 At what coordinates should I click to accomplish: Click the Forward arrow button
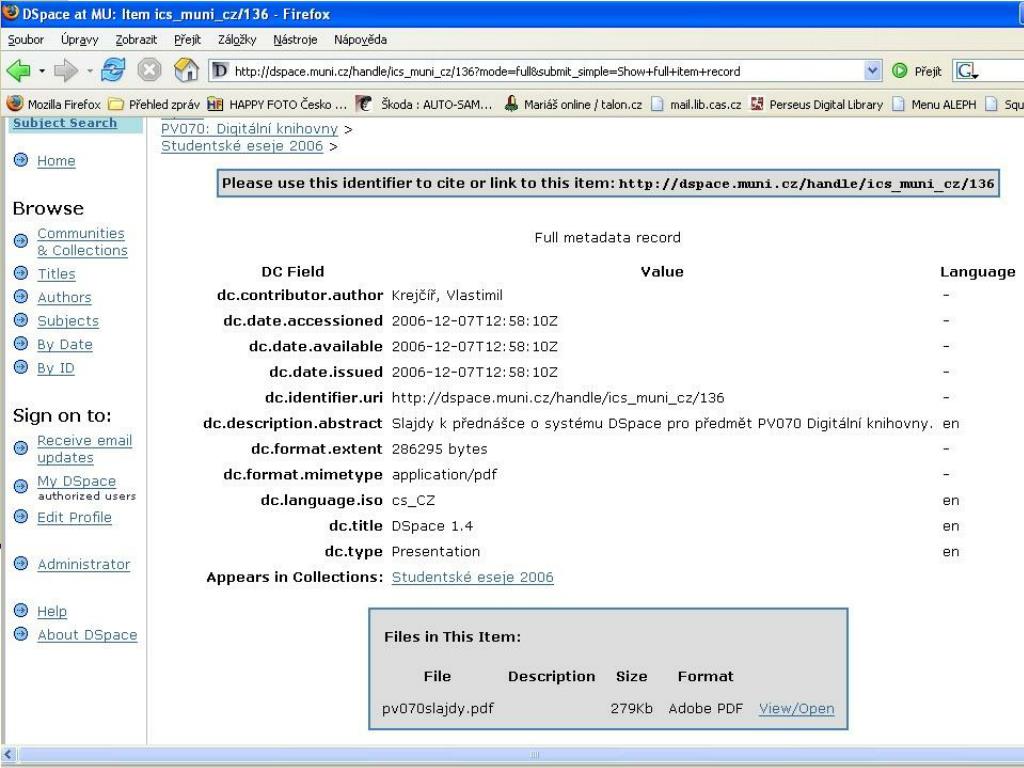point(66,71)
